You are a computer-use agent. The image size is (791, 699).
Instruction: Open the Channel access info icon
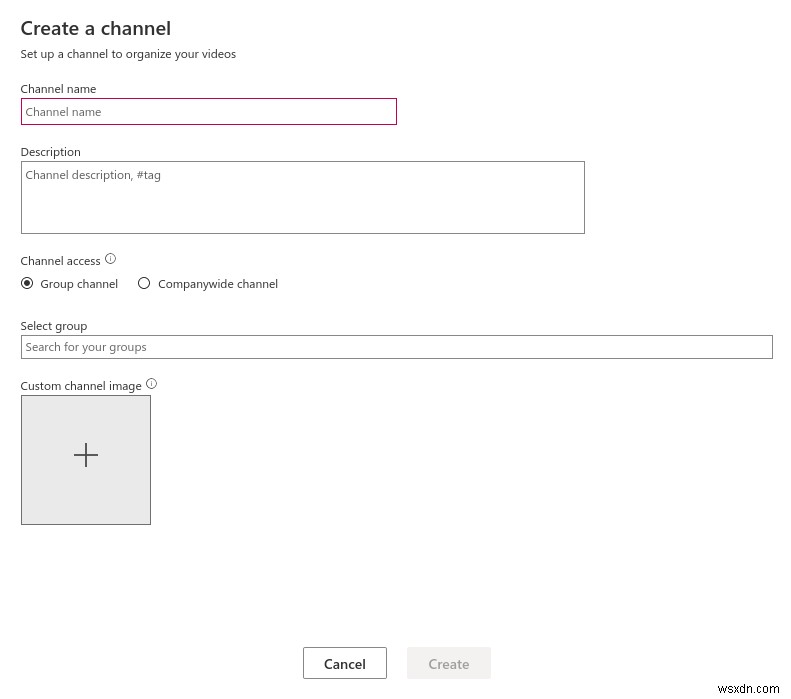click(110, 259)
